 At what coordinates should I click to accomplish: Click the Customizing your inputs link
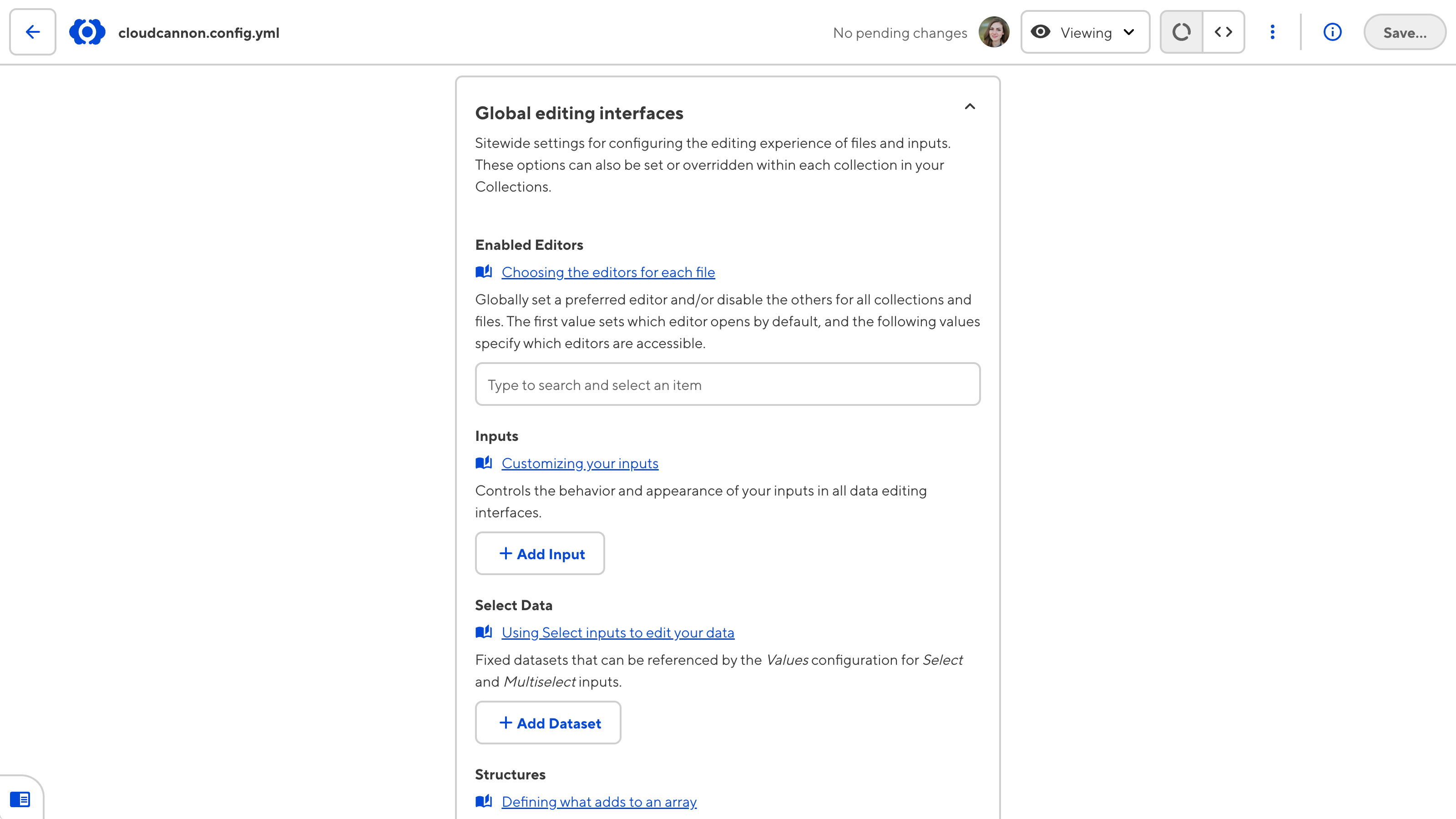580,462
